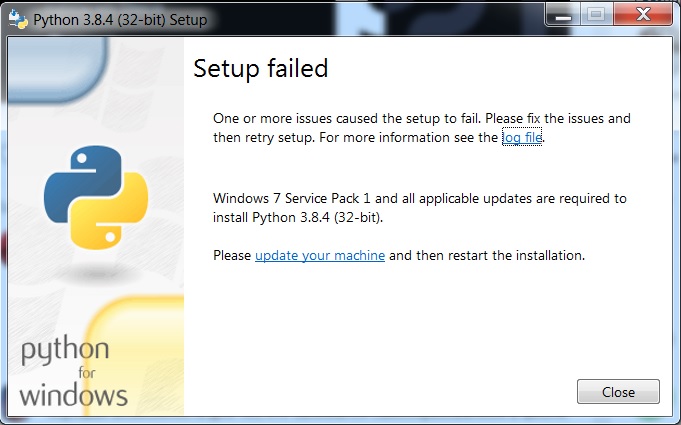Viewport: 681px width, 425px height.
Task: Click 'then restart the installation' text
Action: (486, 255)
